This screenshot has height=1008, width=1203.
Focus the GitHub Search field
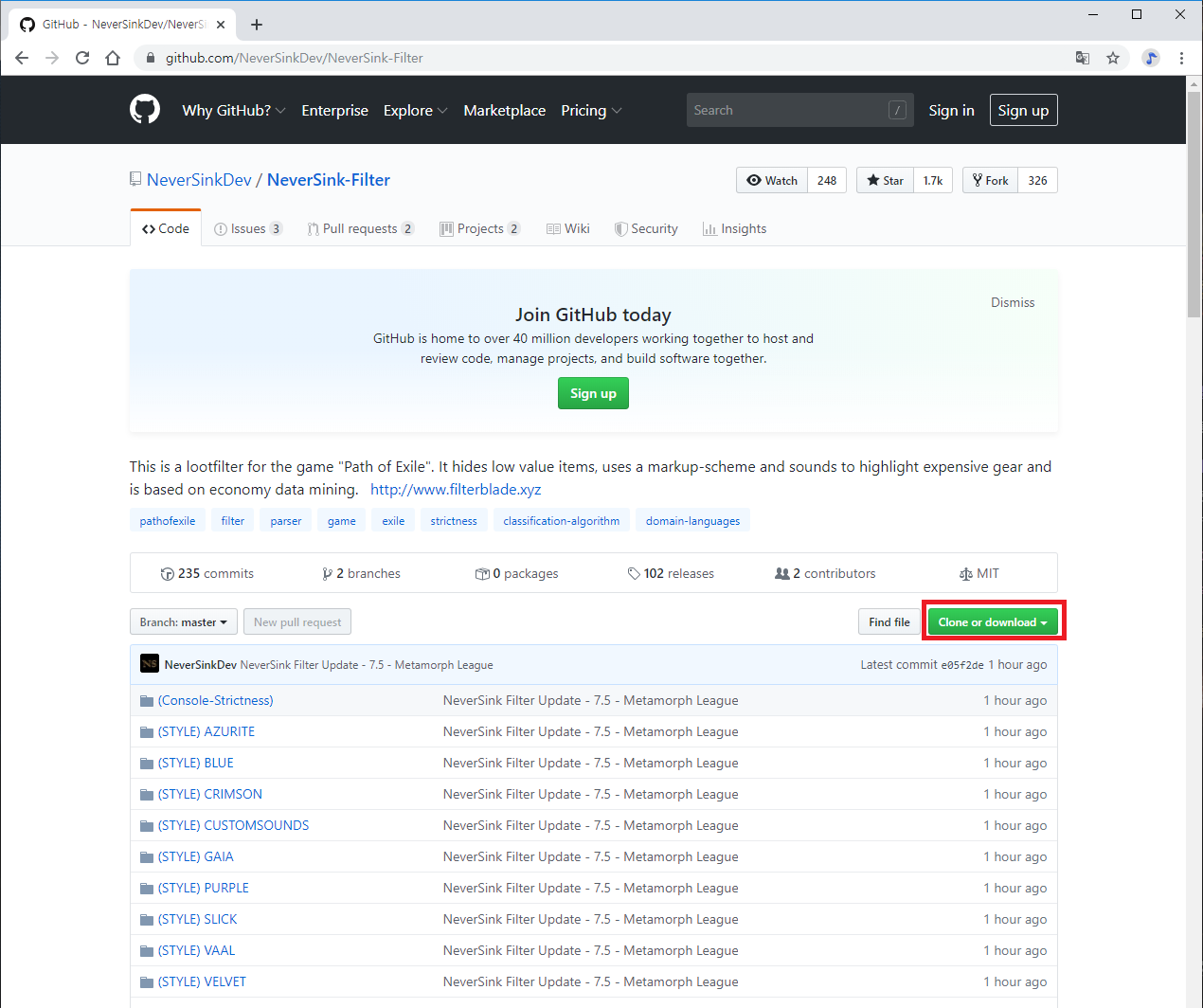(x=799, y=110)
